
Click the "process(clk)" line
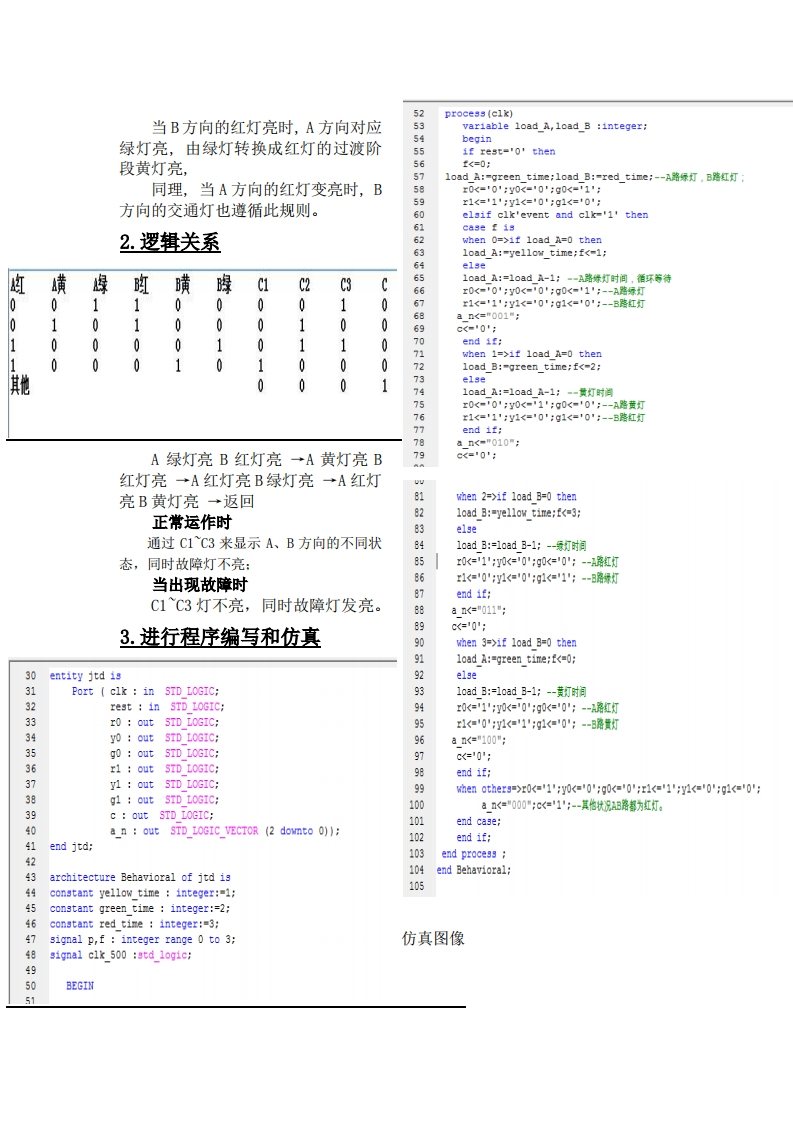(479, 114)
